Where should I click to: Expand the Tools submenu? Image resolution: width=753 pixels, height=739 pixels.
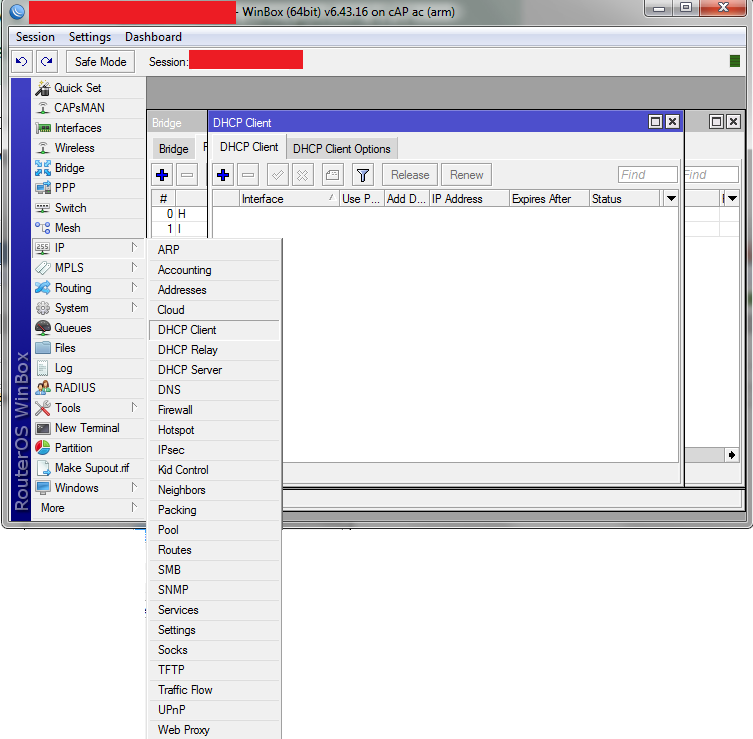click(x=88, y=408)
